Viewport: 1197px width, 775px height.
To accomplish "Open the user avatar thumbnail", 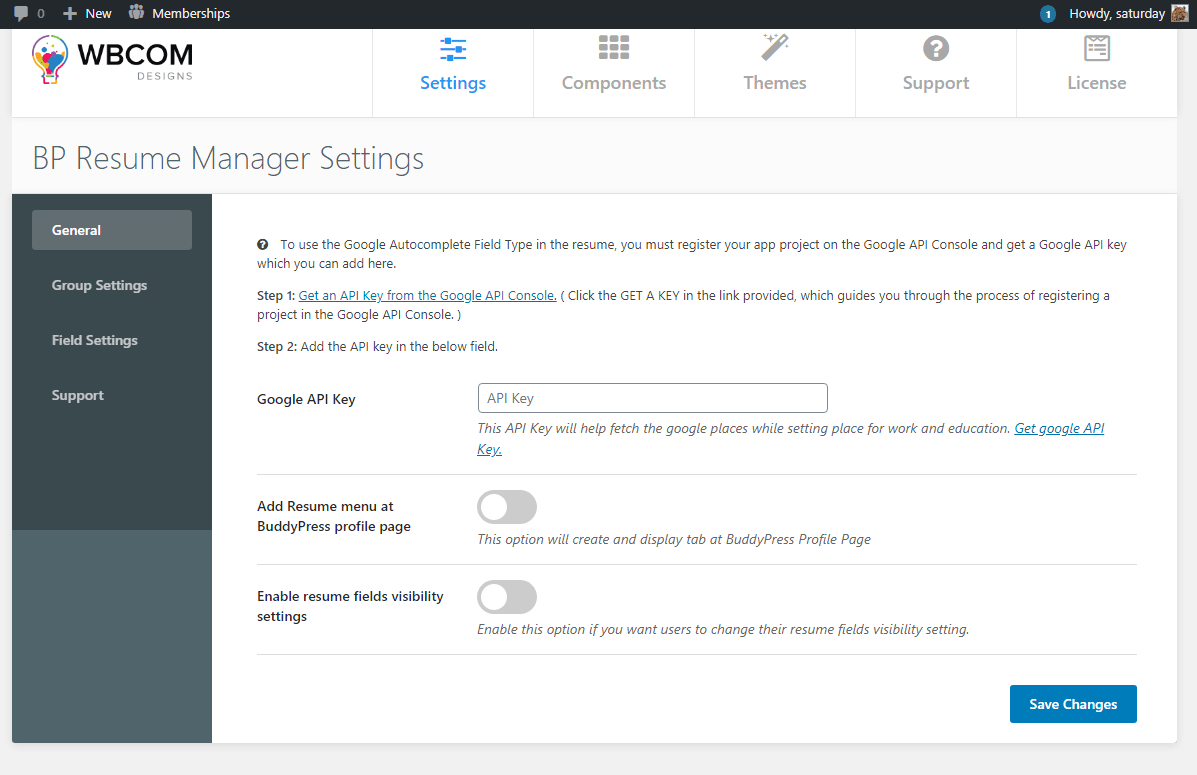I will pos(1179,13).
